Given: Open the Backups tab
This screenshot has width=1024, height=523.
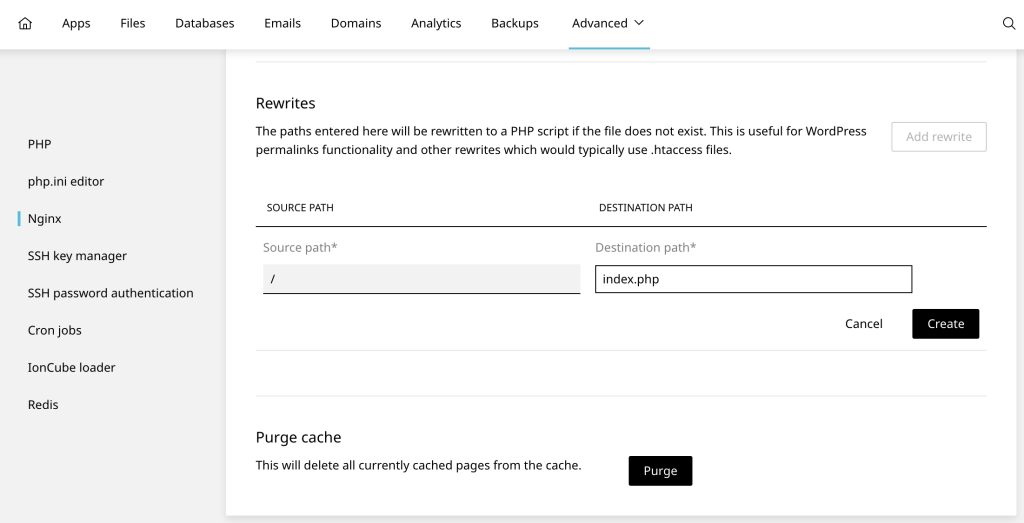Looking at the screenshot, I should point(515,24).
